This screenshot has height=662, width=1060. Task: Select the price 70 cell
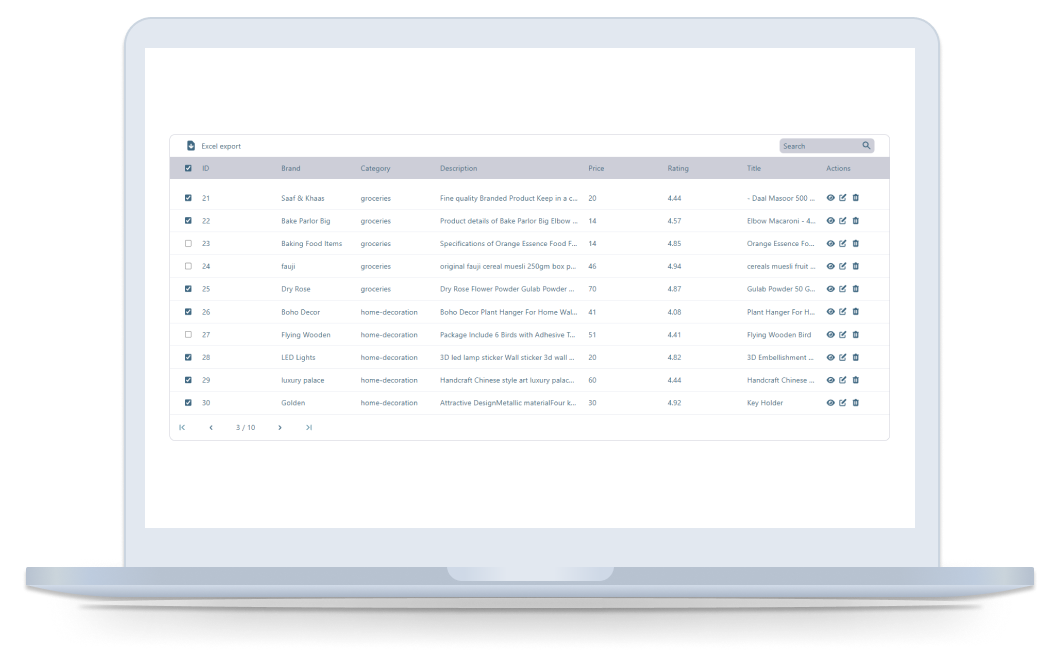pos(592,289)
